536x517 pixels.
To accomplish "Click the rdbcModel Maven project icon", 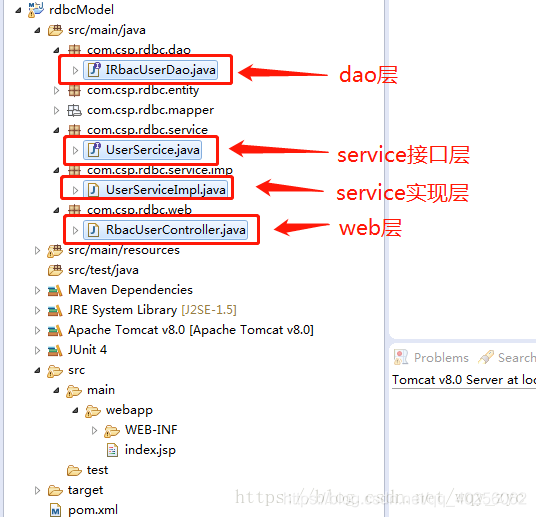I will point(36,10).
